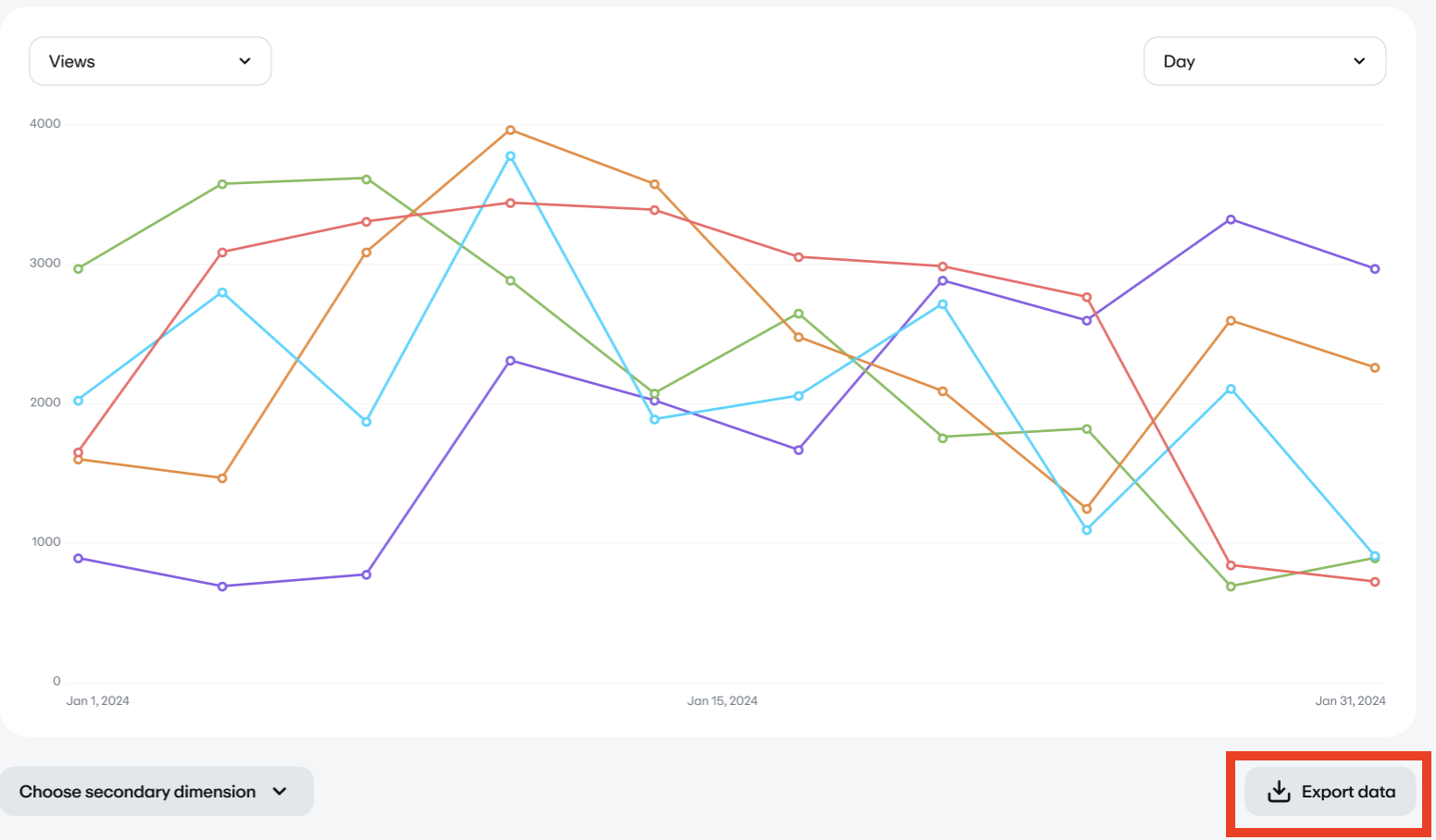Select the green line's highest data point
This screenshot has width=1436, height=840.
[x=366, y=179]
